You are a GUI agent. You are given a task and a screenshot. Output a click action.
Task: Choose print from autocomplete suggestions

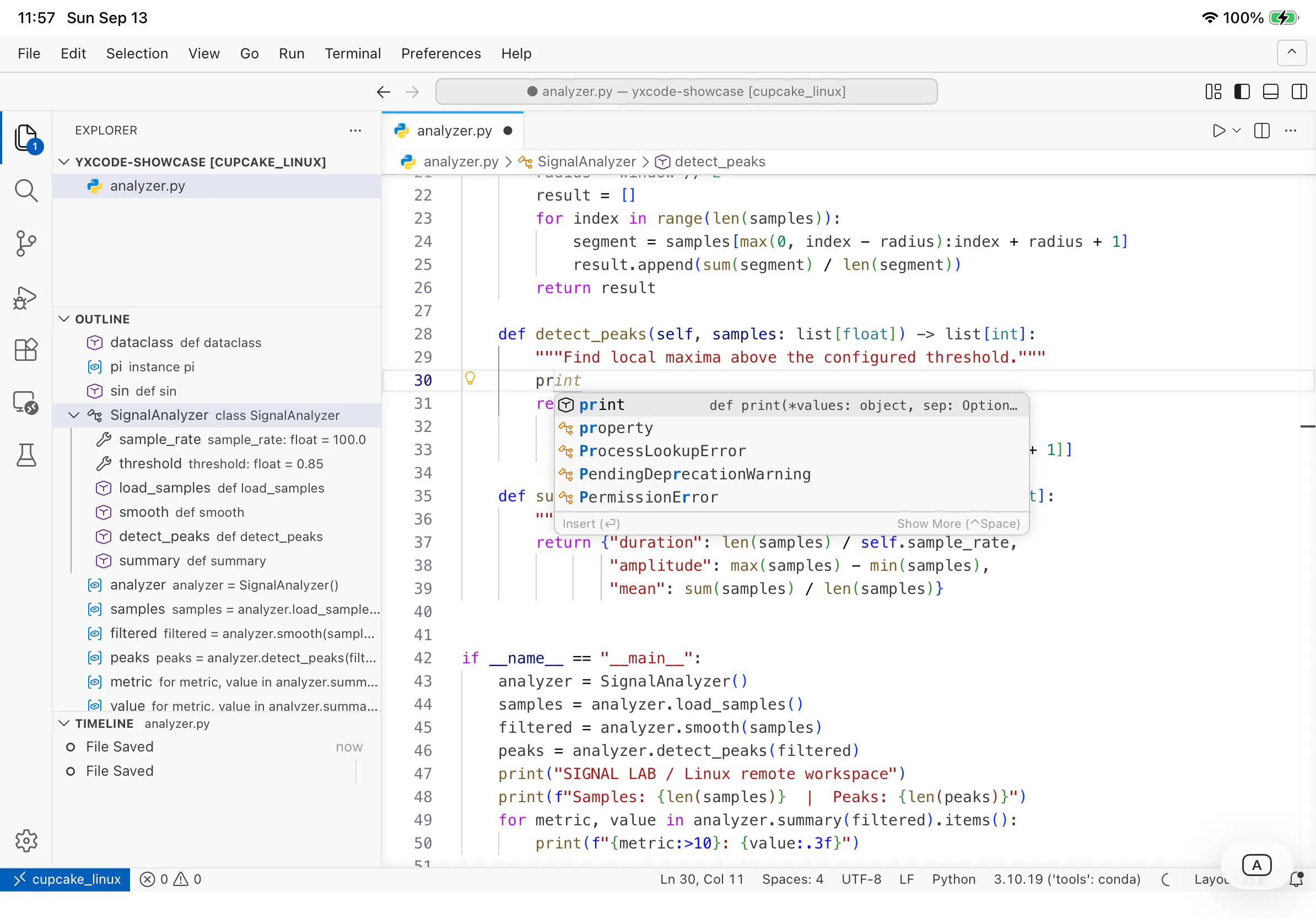click(x=791, y=405)
